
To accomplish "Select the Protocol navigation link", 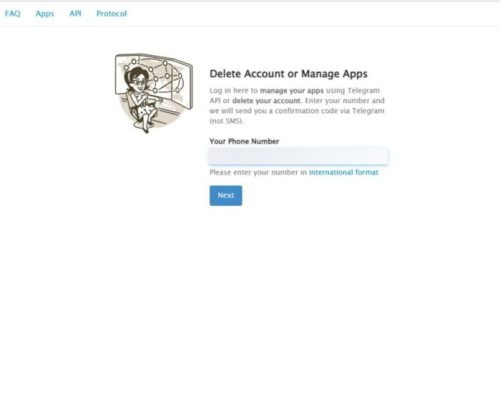I will click(112, 14).
